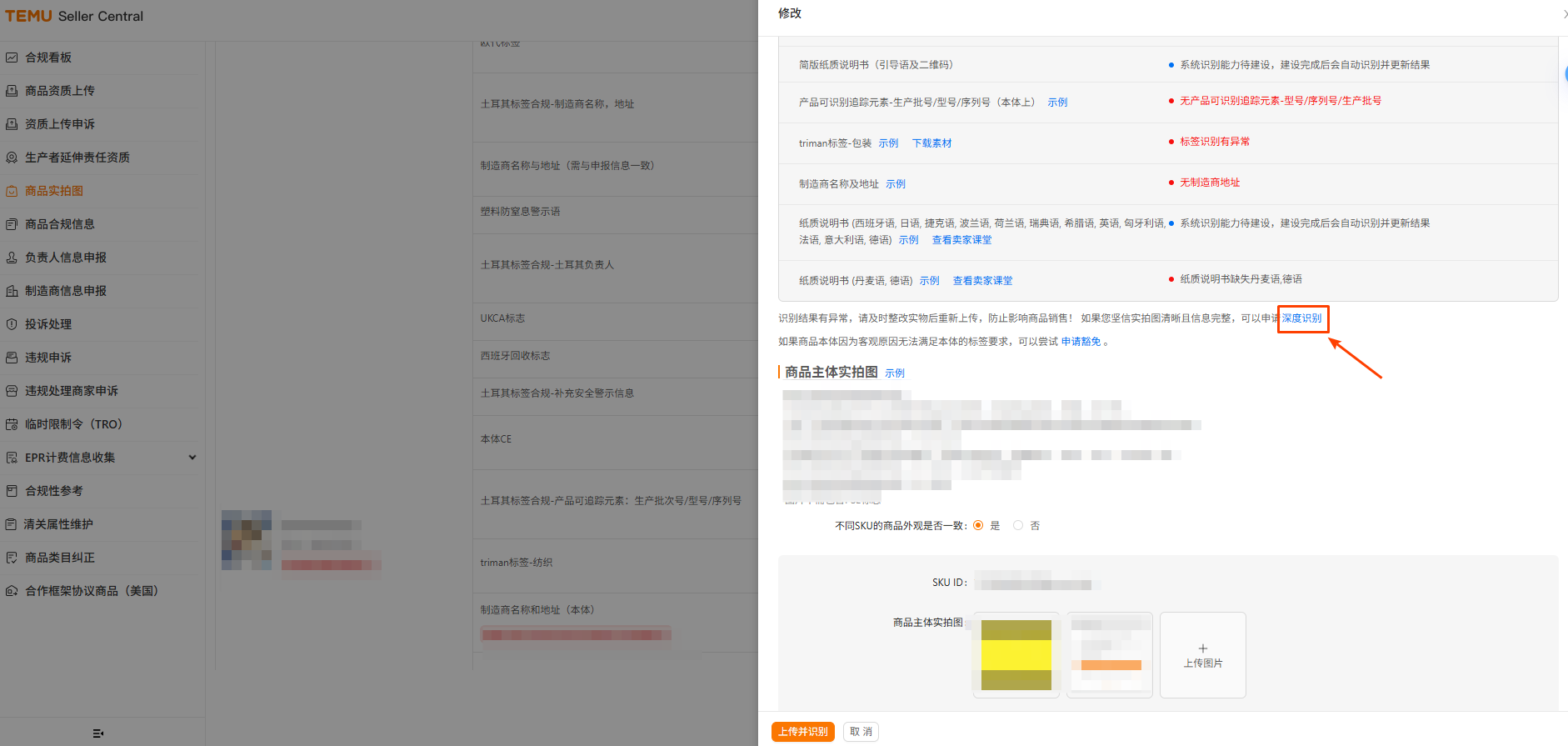The image size is (1568, 746).
Task: Open 违规申诉 menu item
Action: (48, 358)
